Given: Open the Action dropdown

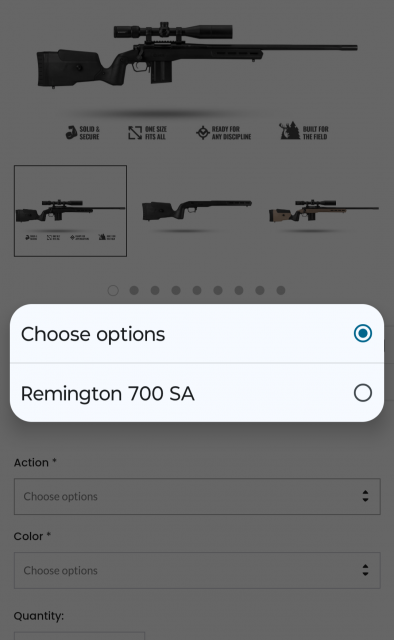Looking at the screenshot, I should click(197, 496).
